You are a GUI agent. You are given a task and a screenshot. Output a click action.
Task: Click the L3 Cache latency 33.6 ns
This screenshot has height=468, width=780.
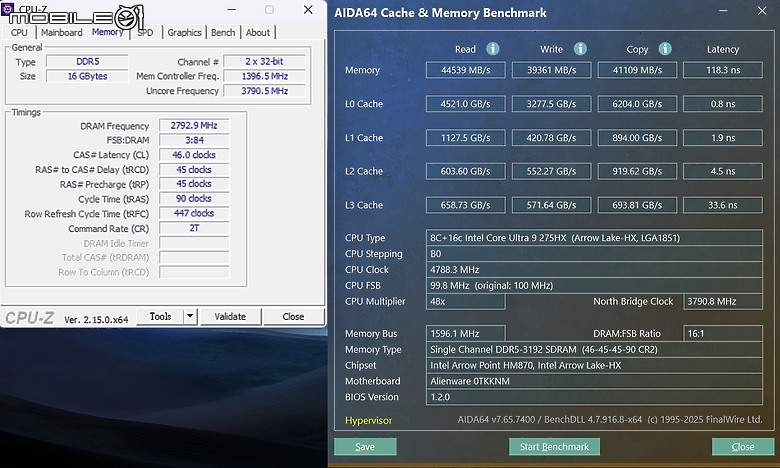[723, 205]
